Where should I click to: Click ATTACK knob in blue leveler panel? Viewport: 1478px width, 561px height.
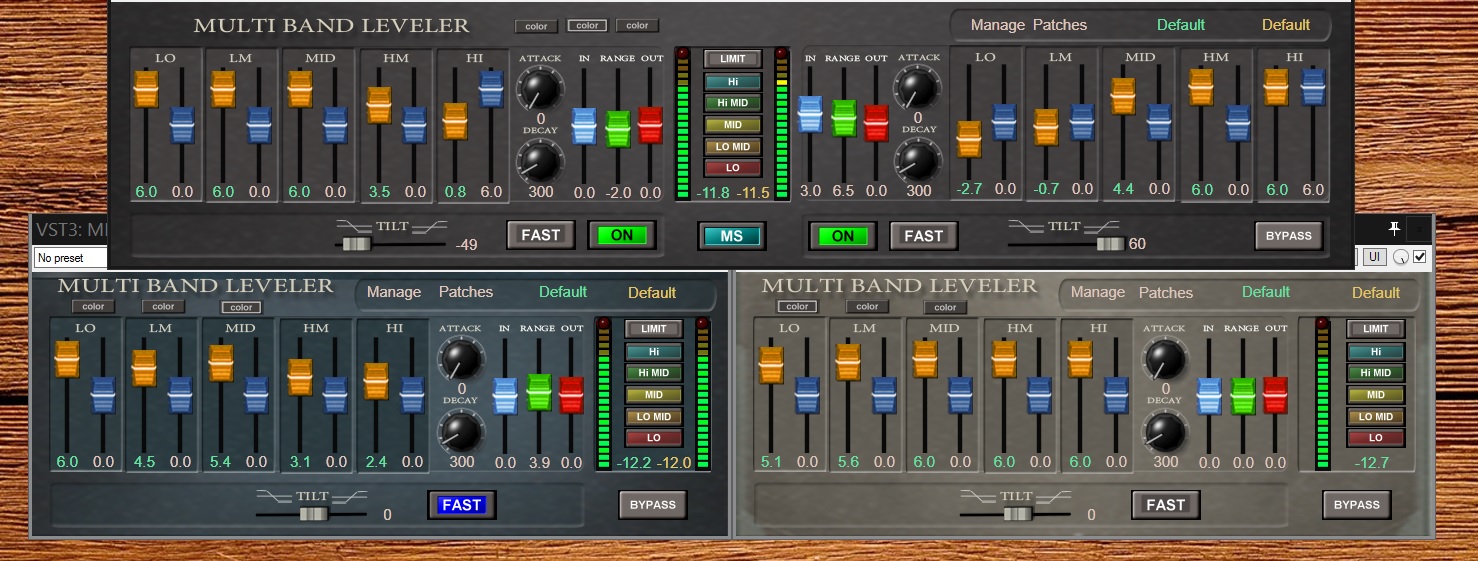tap(461, 358)
